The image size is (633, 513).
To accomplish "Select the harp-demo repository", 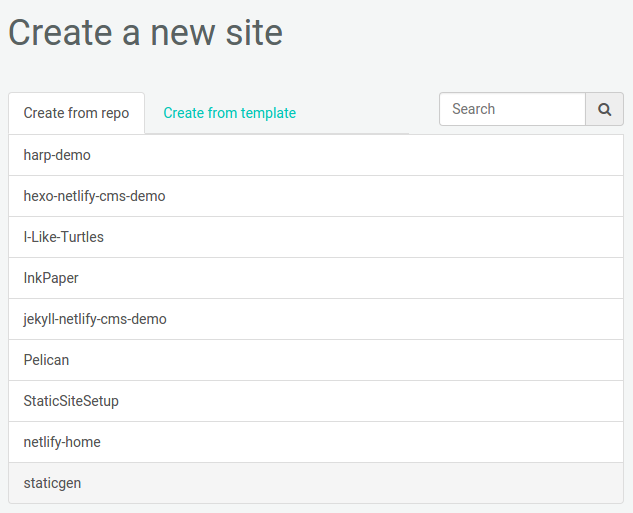I will click(57, 155).
